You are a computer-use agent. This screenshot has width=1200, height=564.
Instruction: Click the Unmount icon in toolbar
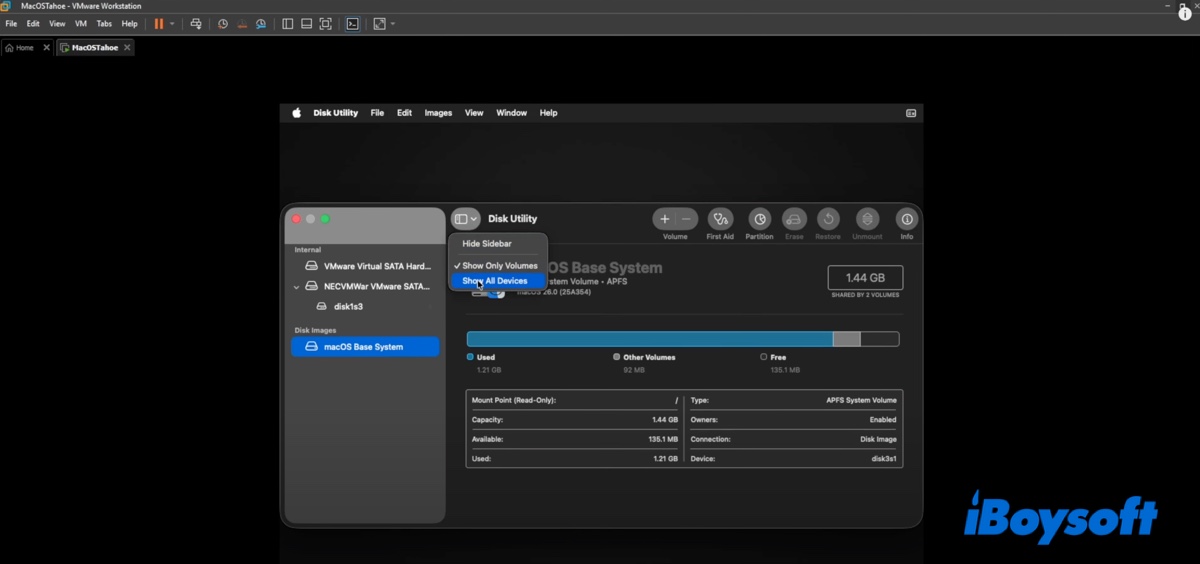pos(867,219)
